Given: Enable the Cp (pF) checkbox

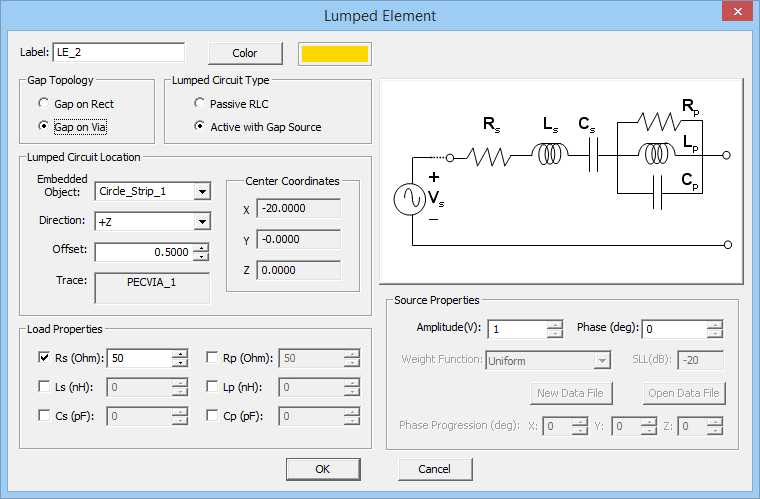Looking at the screenshot, I should pos(212,415).
